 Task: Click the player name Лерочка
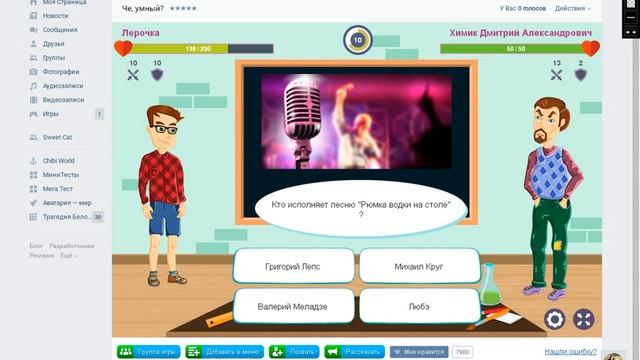[x=140, y=33]
